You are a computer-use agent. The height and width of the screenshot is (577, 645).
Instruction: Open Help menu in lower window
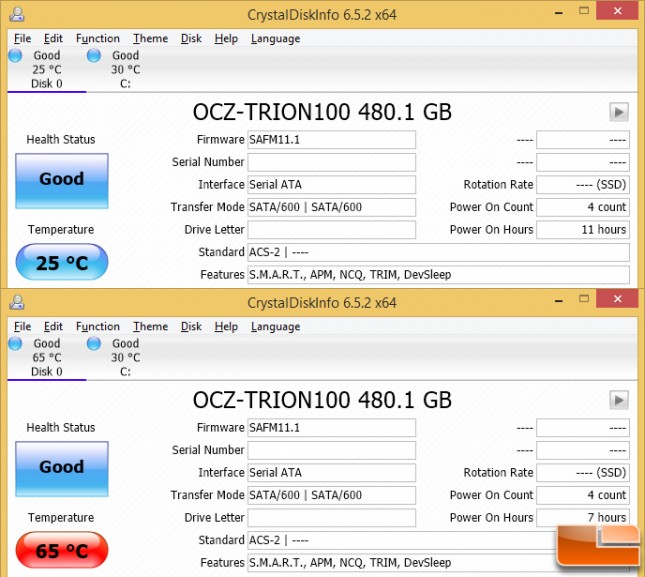click(226, 327)
